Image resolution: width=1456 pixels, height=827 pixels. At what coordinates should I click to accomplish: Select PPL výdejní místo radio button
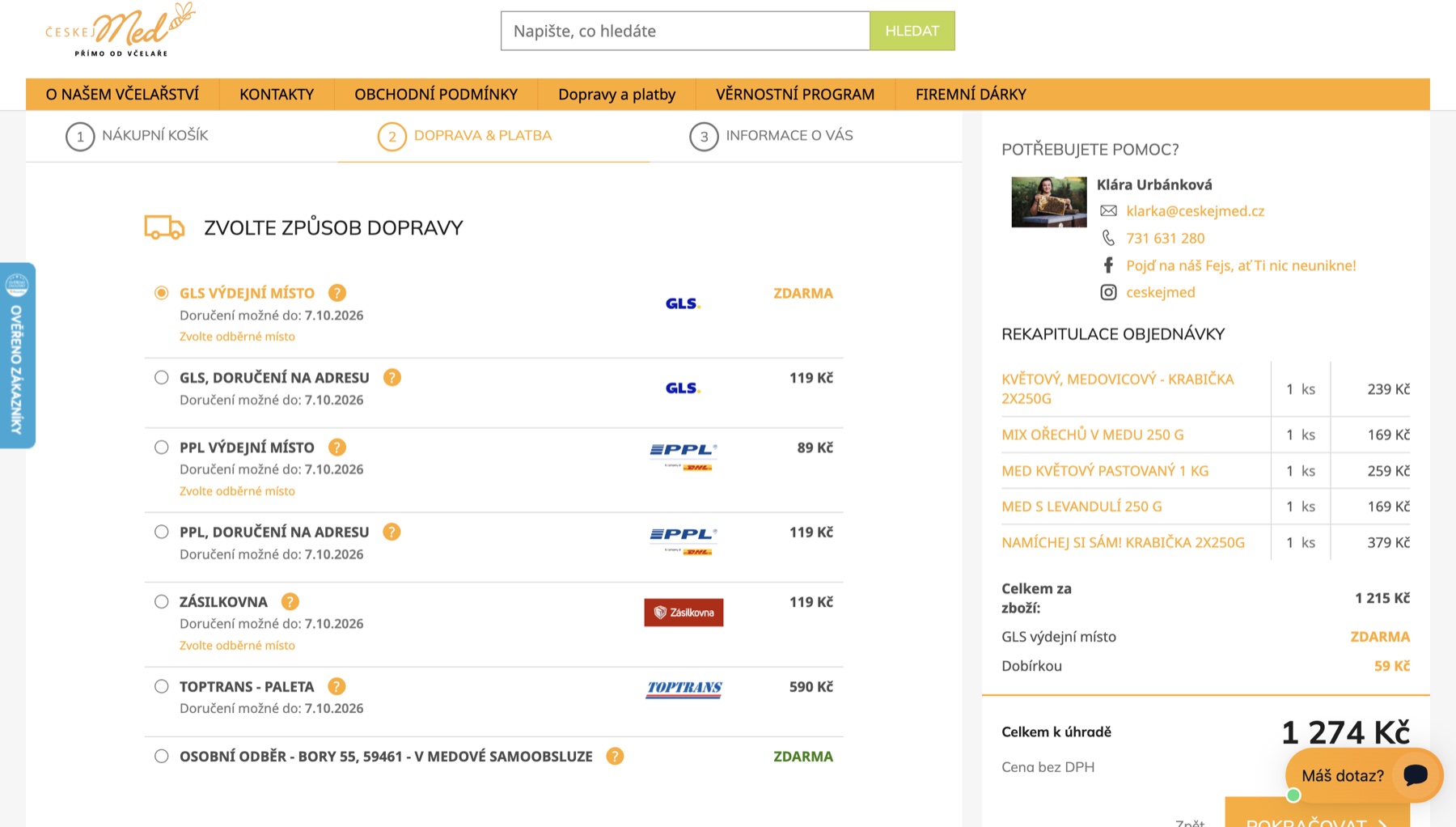162,447
